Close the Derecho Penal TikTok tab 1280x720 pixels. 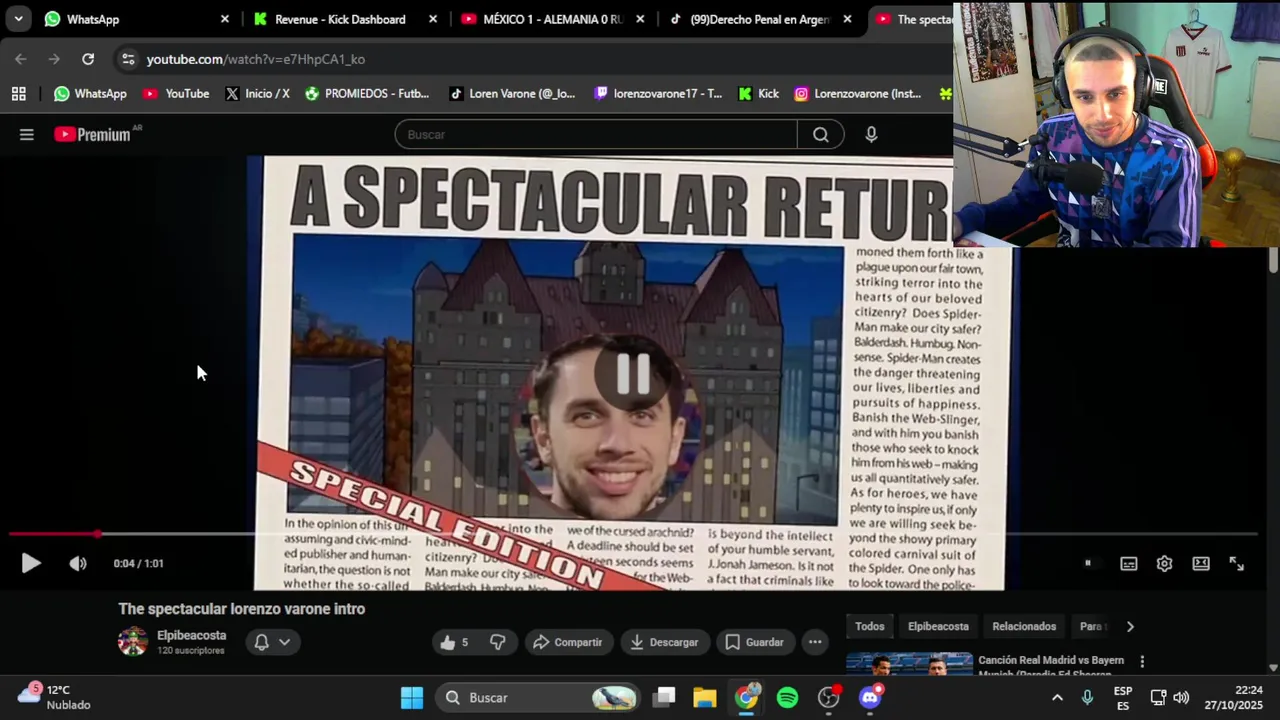click(848, 19)
